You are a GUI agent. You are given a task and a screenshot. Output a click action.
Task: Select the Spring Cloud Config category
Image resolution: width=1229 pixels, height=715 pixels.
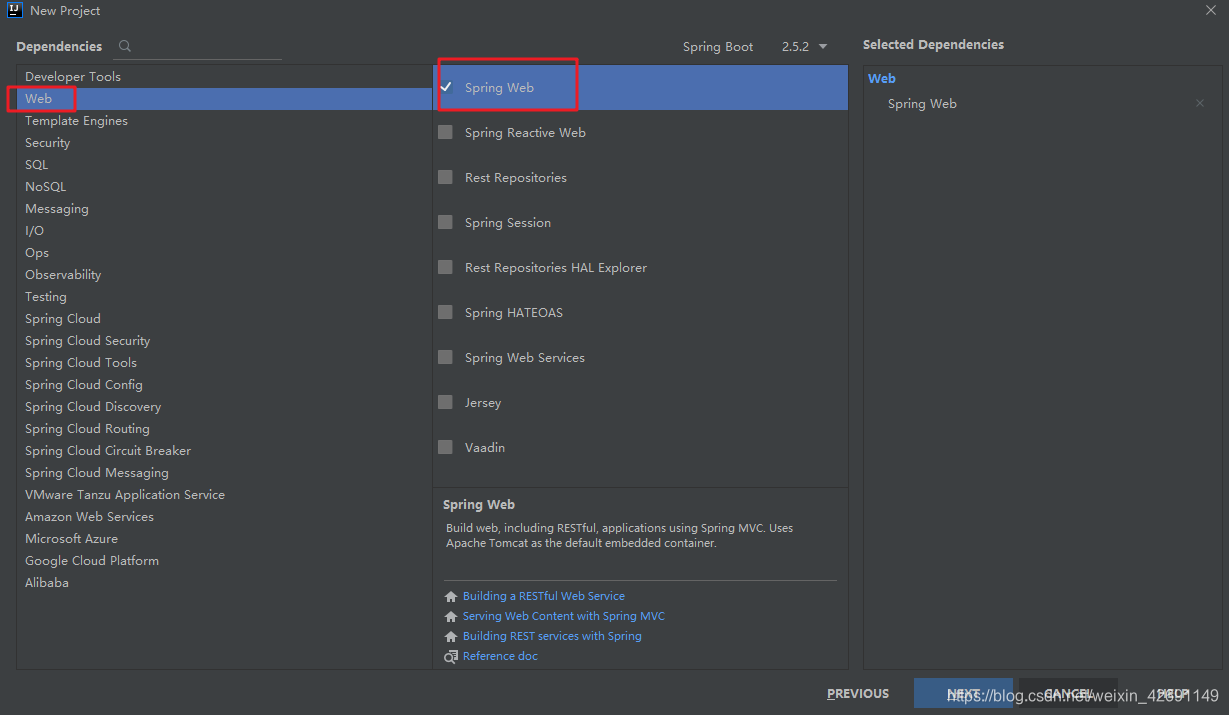(x=224, y=385)
